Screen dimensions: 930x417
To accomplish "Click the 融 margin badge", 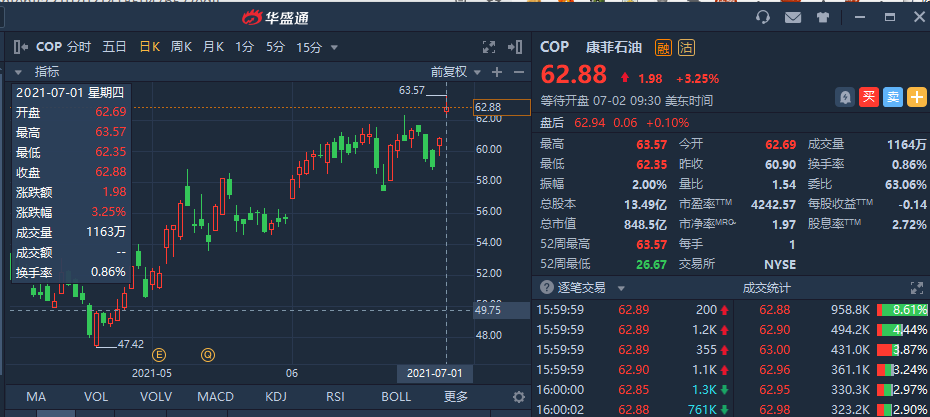I will pyautogui.click(x=664, y=47).
